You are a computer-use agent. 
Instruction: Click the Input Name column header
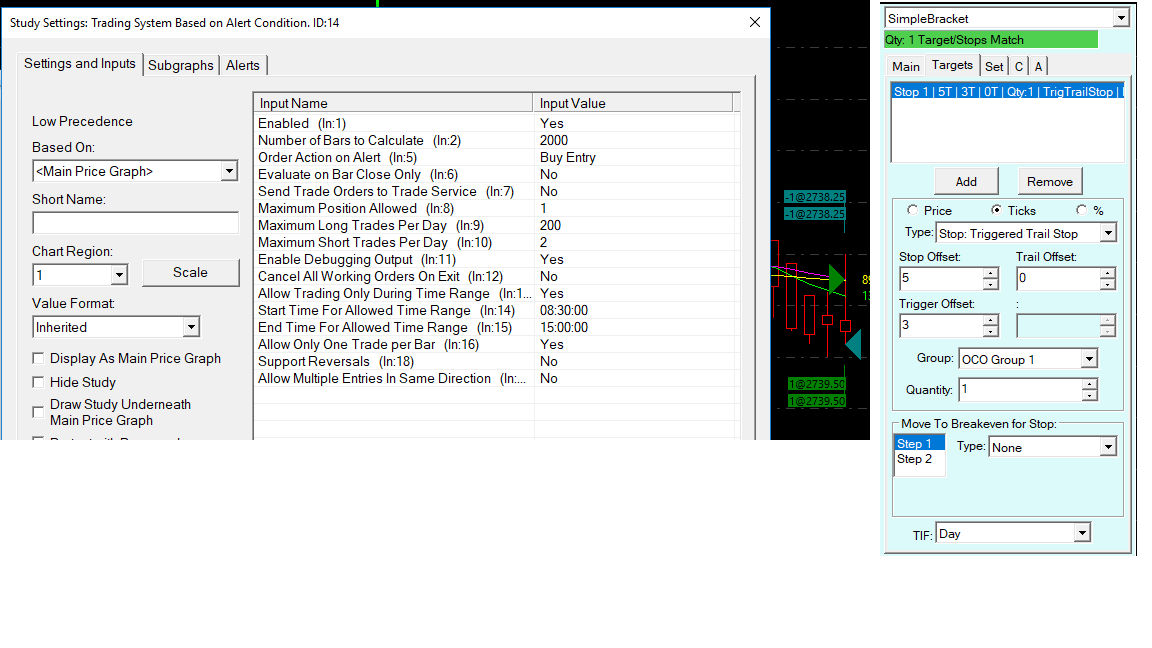[x=393, y=103]
